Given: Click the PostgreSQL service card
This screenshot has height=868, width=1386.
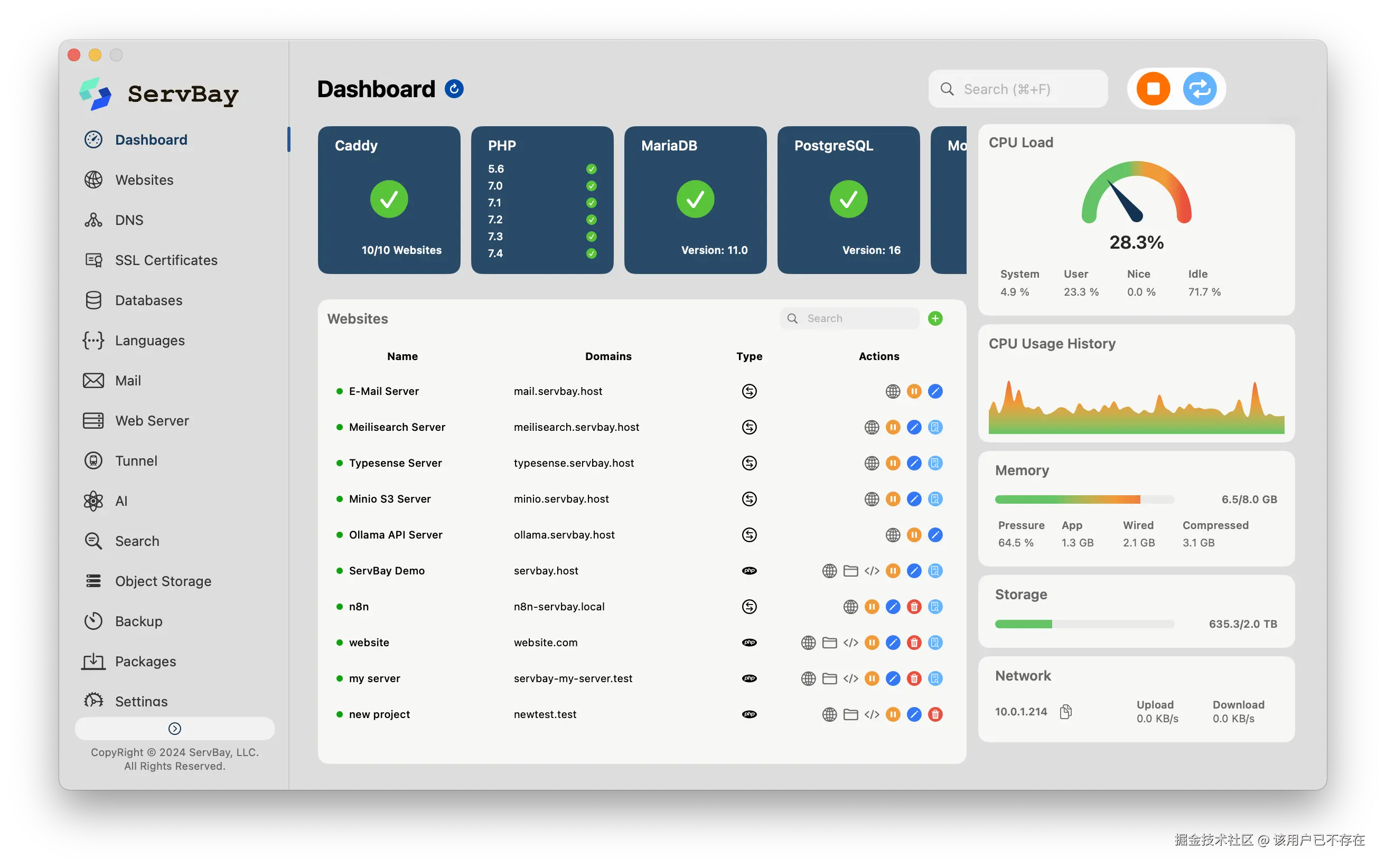Looking at the screenshot, I should pyautogui.click(x=848, y=200).
